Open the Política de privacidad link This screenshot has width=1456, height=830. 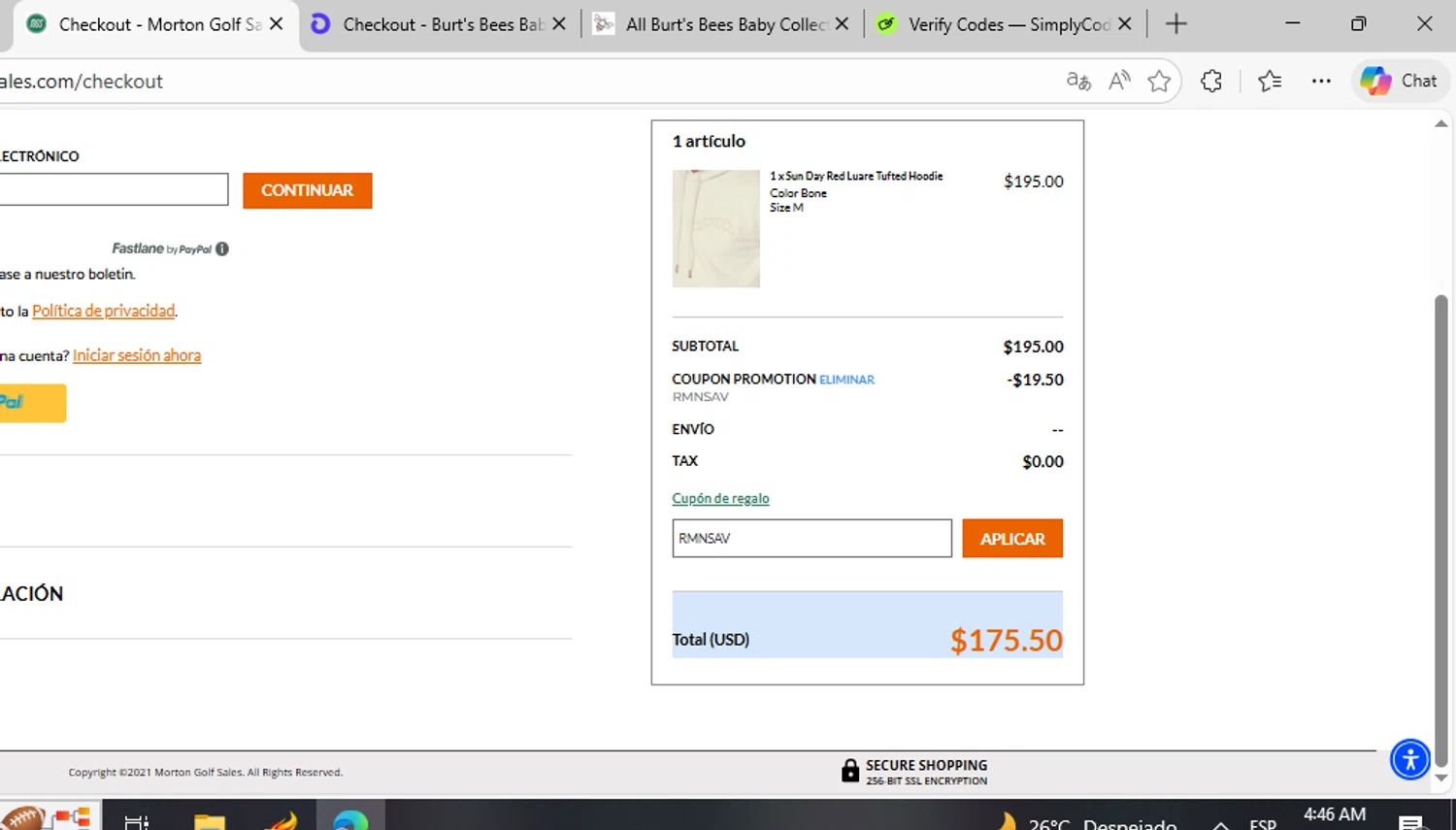click(x=104, y=311)
